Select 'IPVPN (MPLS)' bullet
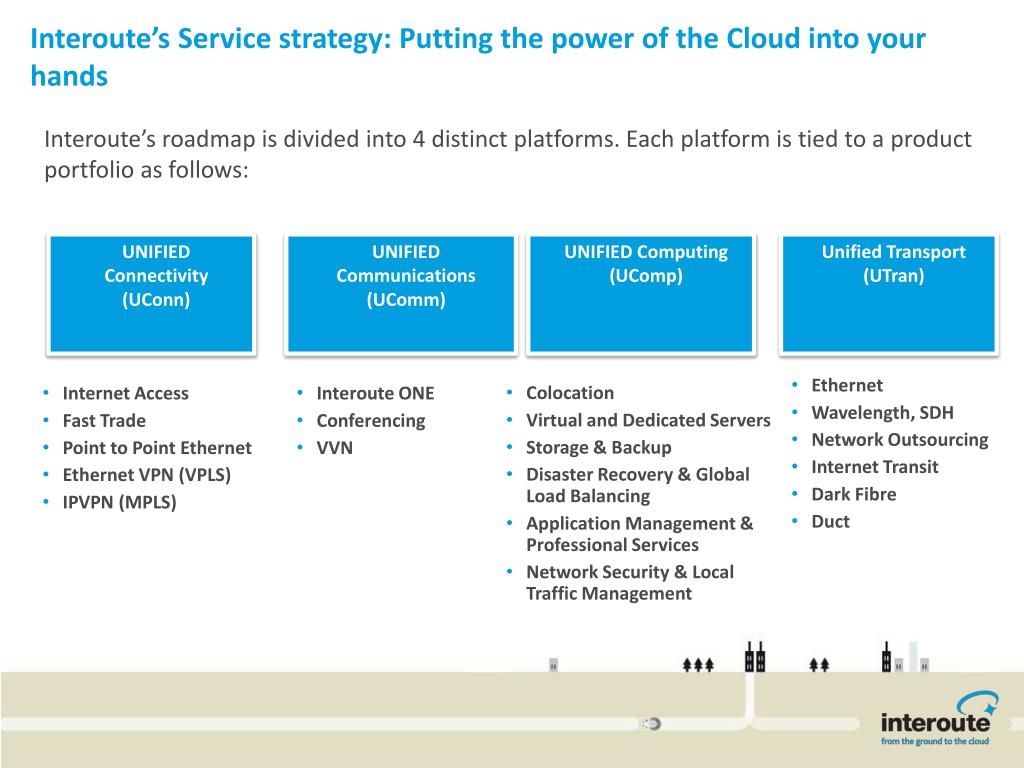This screenshot has width=1024, height=768. [120, 502]
